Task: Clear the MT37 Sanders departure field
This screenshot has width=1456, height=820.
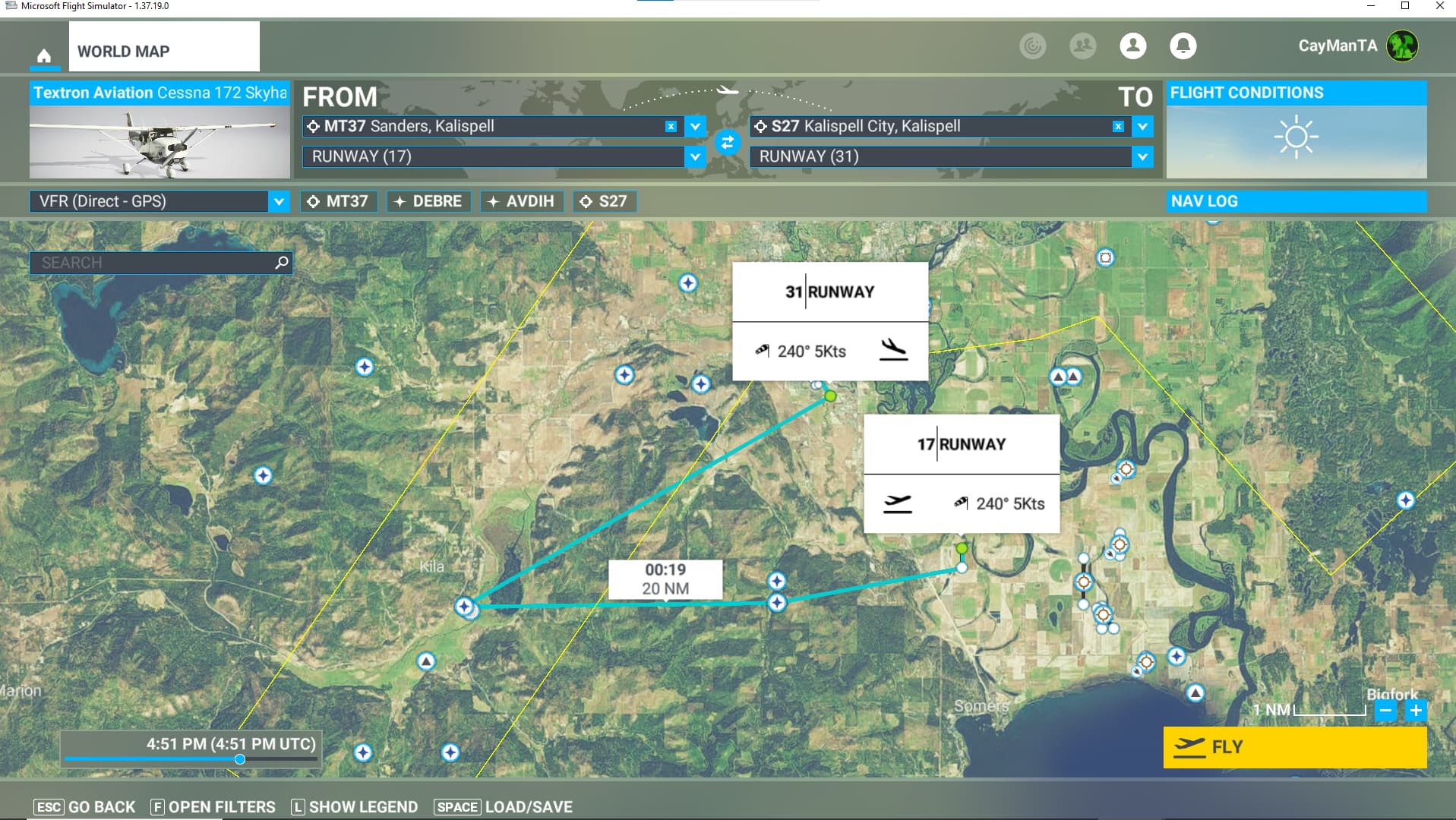Action: point(671,126)
